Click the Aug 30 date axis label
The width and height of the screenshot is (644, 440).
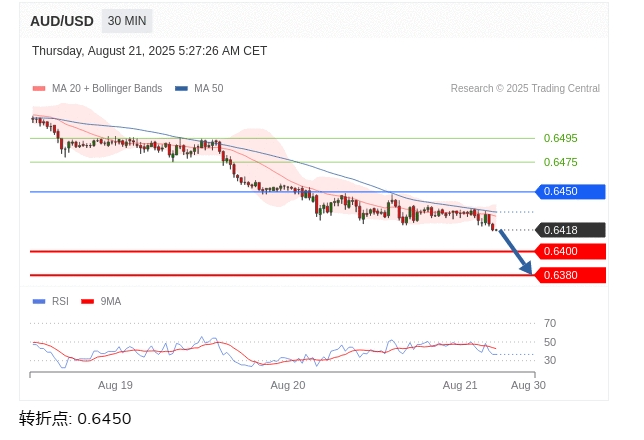coord(528,385)
